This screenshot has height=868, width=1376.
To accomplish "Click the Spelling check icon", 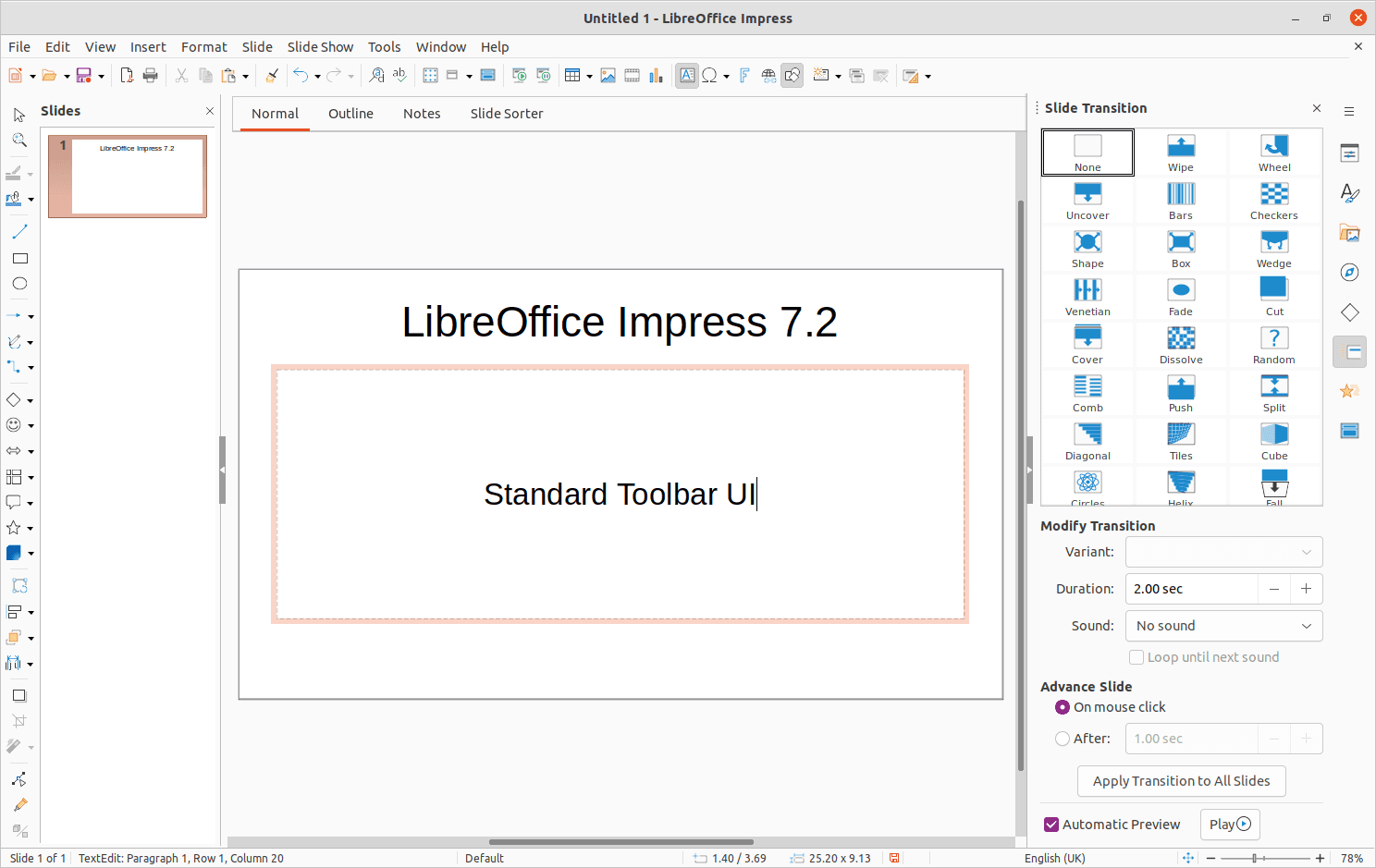I will pyautogui.click(x=399, y=76).
